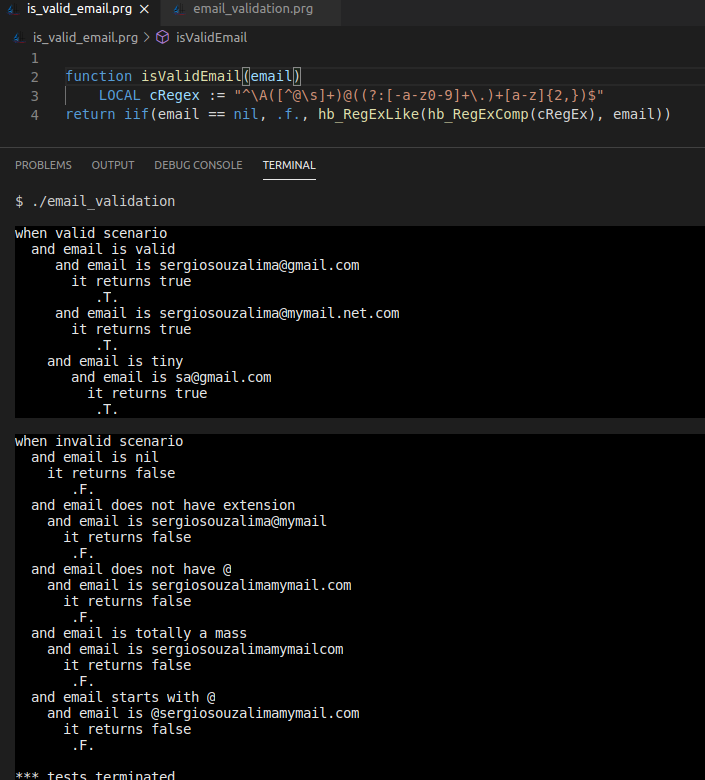
Task: Select the is_valid_email.prg editor tab
Action: [x=79, y=9]
